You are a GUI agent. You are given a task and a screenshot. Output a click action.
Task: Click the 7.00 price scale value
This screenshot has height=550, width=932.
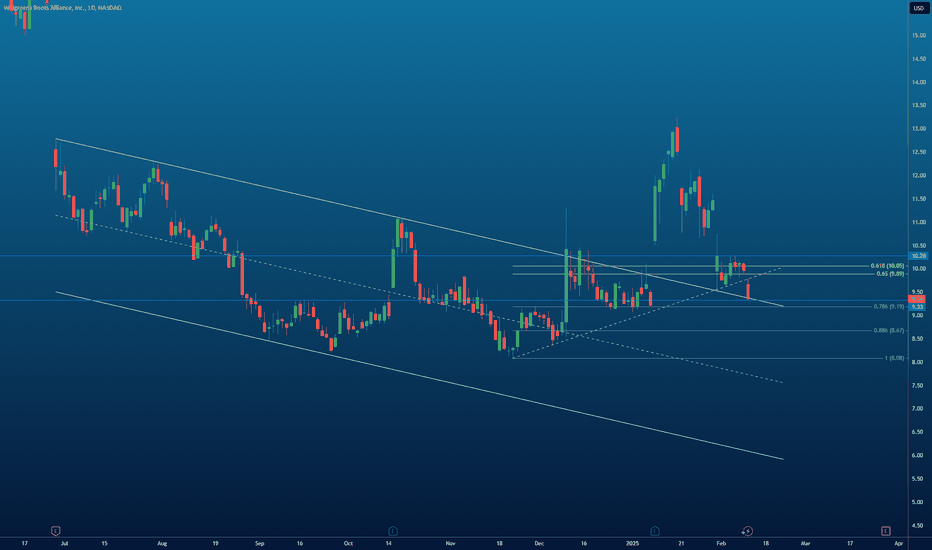tap(918, 408)
